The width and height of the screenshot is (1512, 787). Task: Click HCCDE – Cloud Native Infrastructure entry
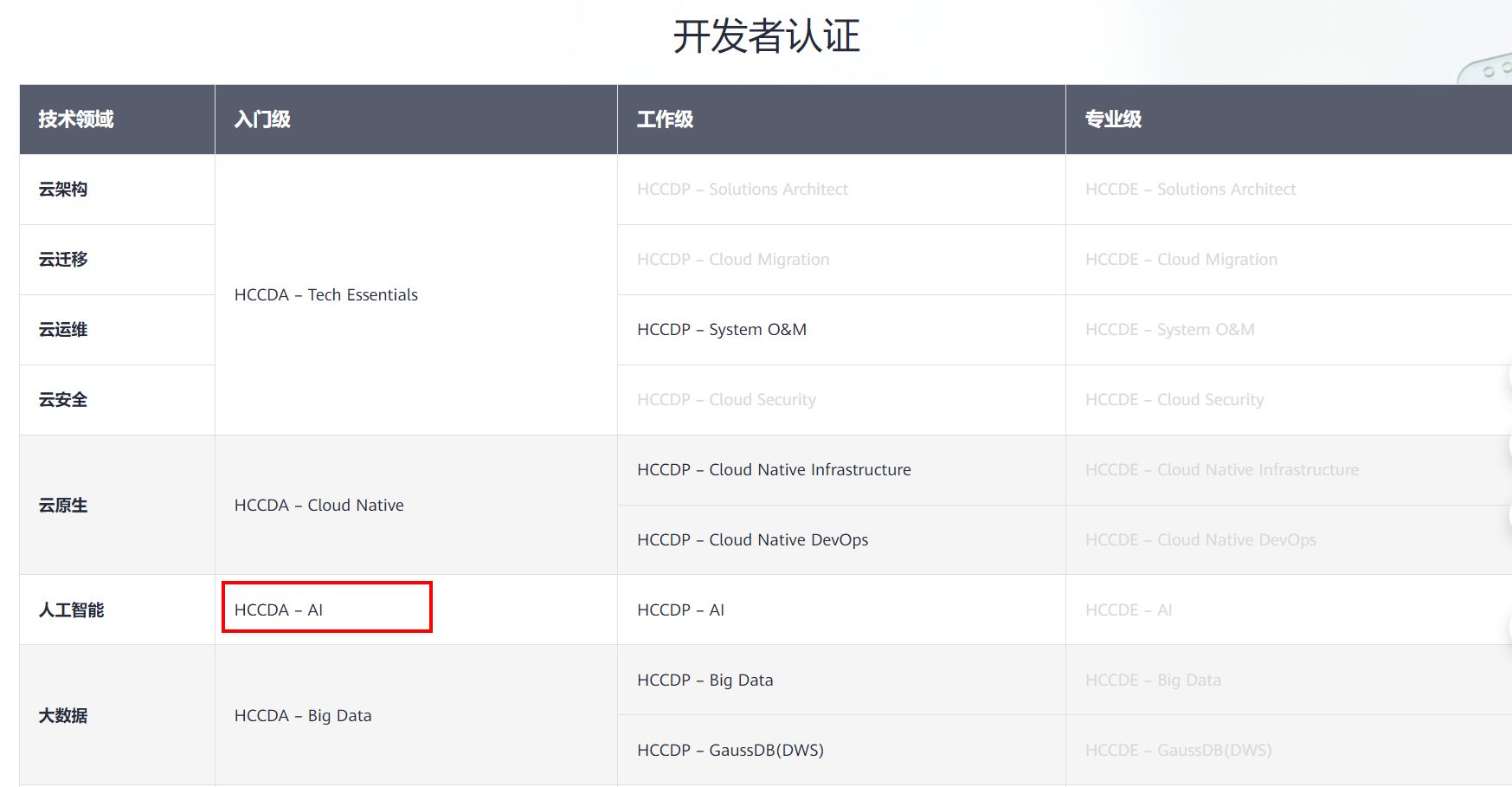[1222, 470]
